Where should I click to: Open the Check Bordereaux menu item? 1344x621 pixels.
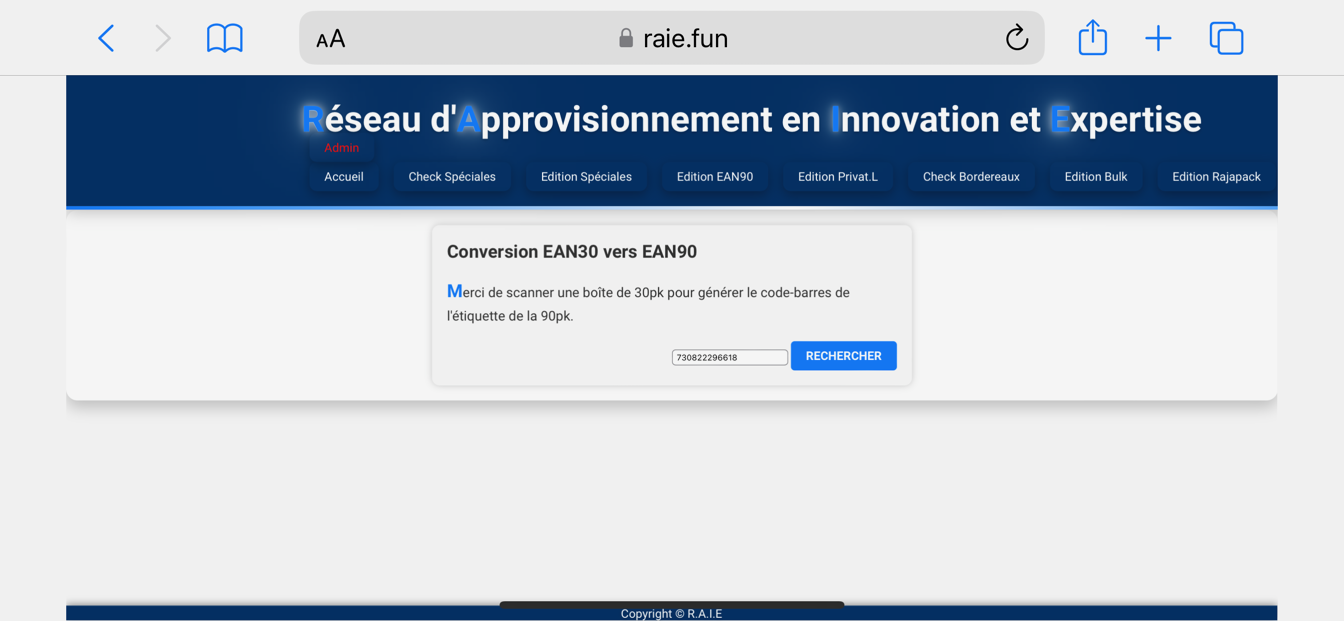click(x=971, y=177)
